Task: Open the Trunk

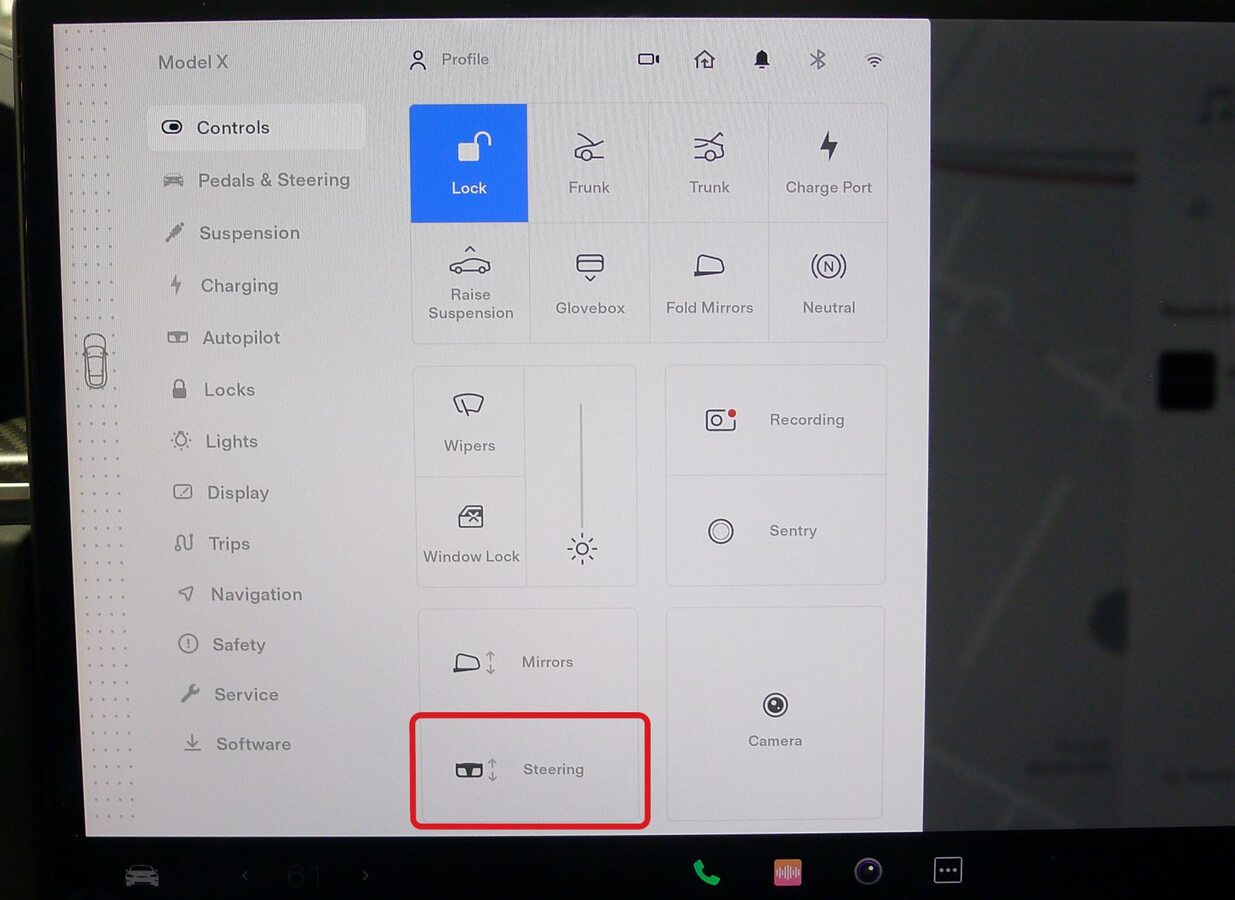Action: coord(709,163)
